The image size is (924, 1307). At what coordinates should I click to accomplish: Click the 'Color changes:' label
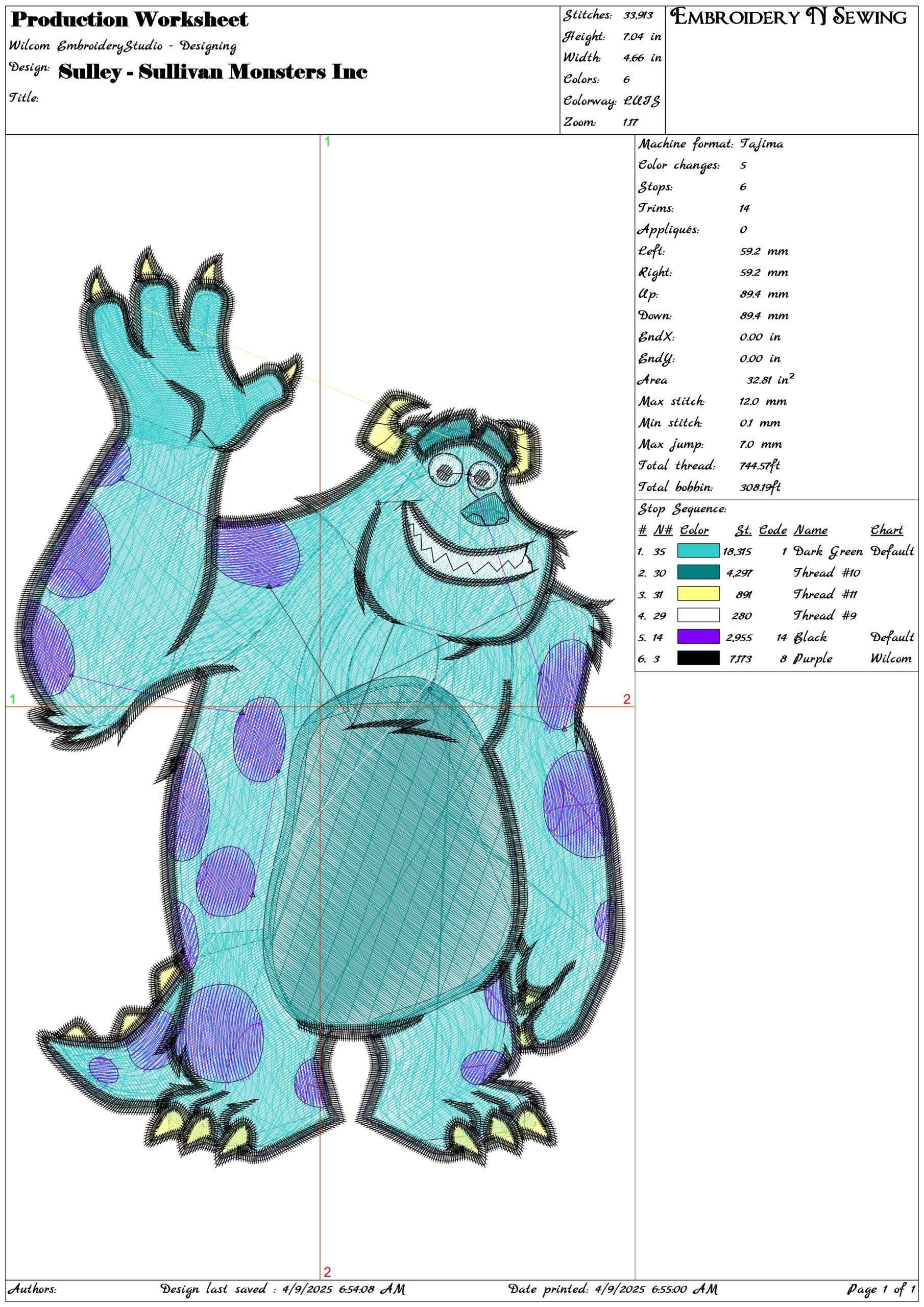(x=678, y=165)
